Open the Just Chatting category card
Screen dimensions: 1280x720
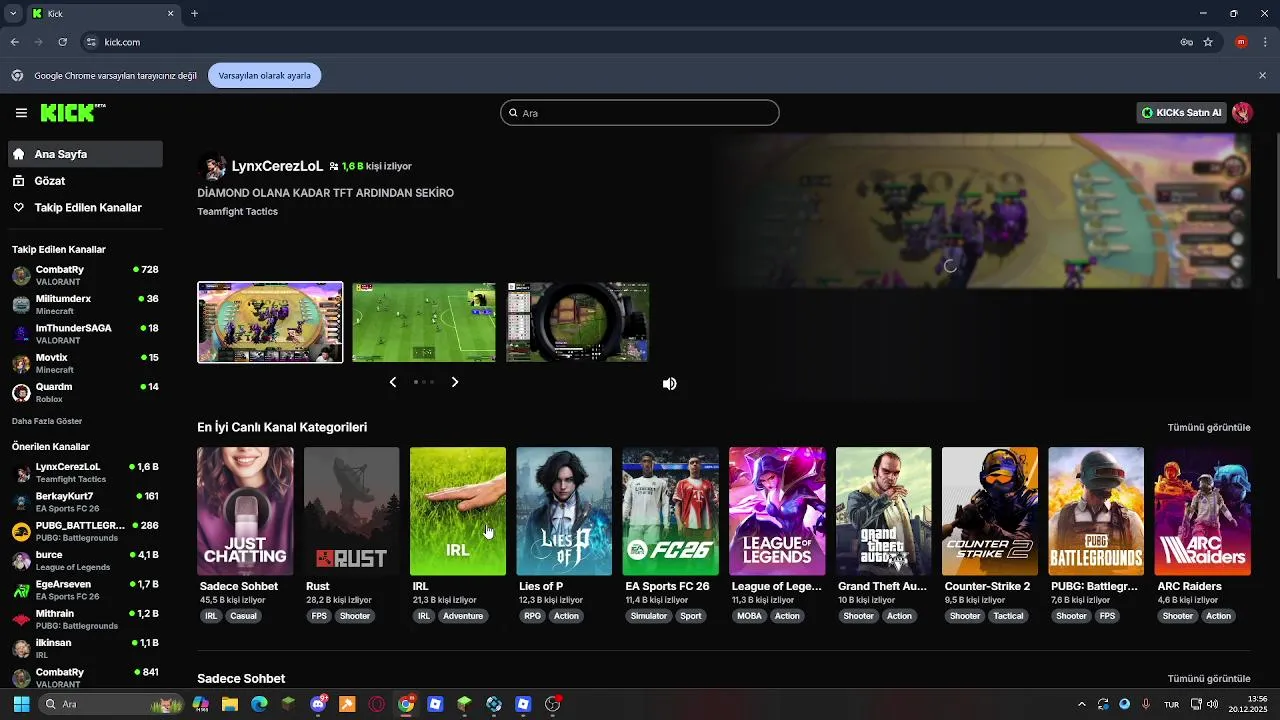(245, 511)
